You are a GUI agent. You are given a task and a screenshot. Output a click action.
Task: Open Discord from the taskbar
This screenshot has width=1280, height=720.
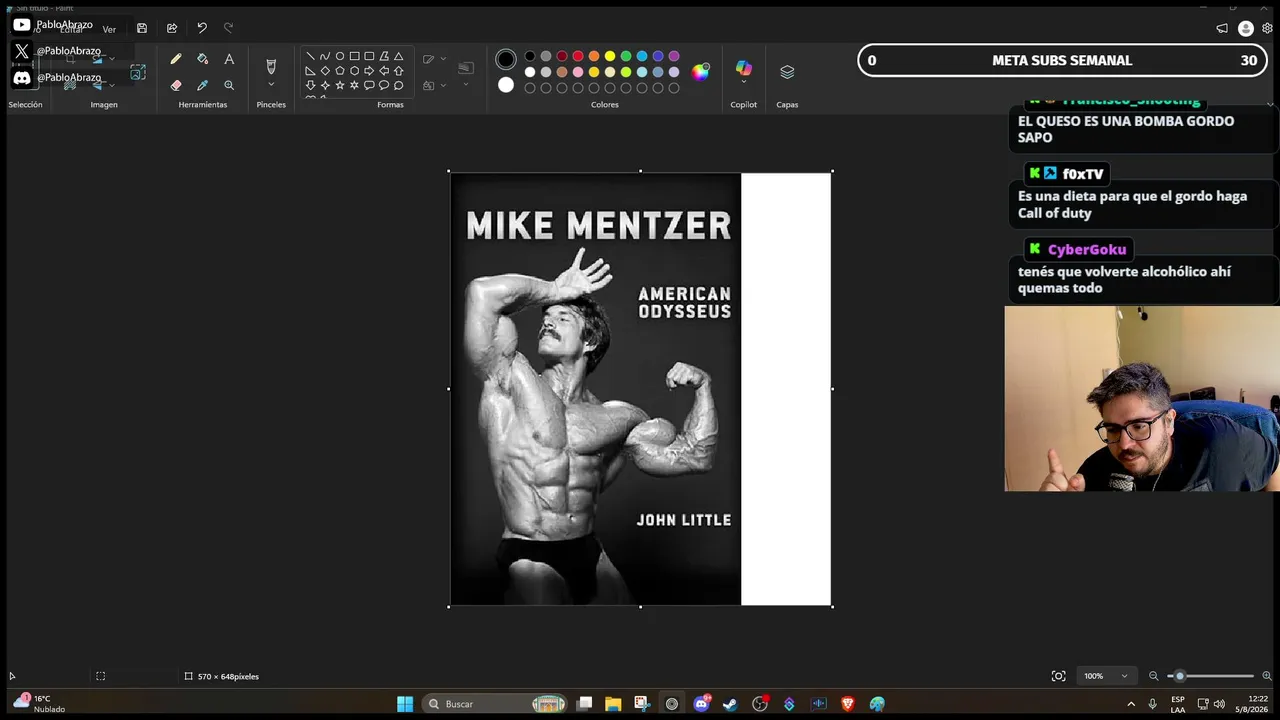pos(701,704)
